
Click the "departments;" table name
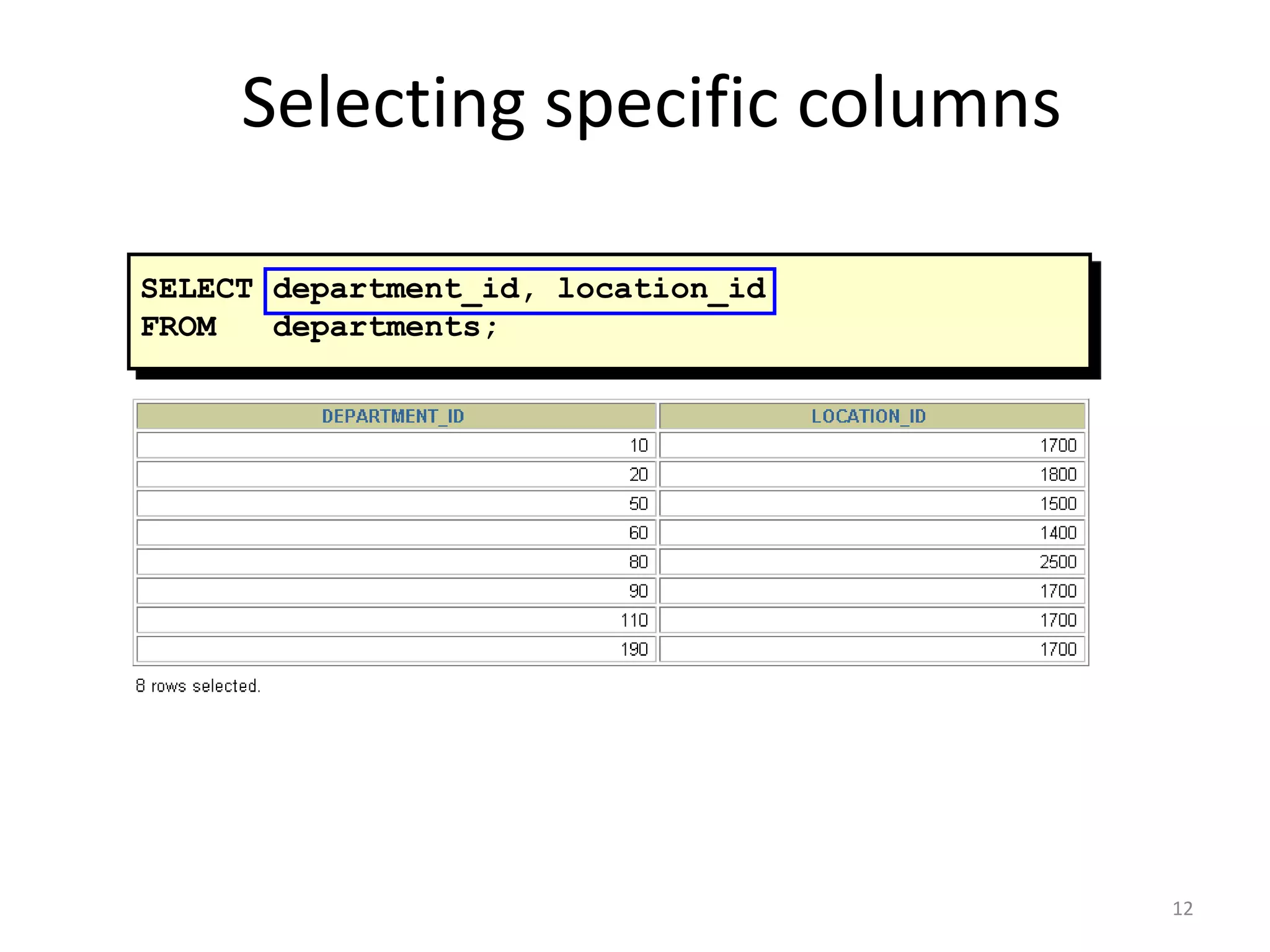point(385,327)
